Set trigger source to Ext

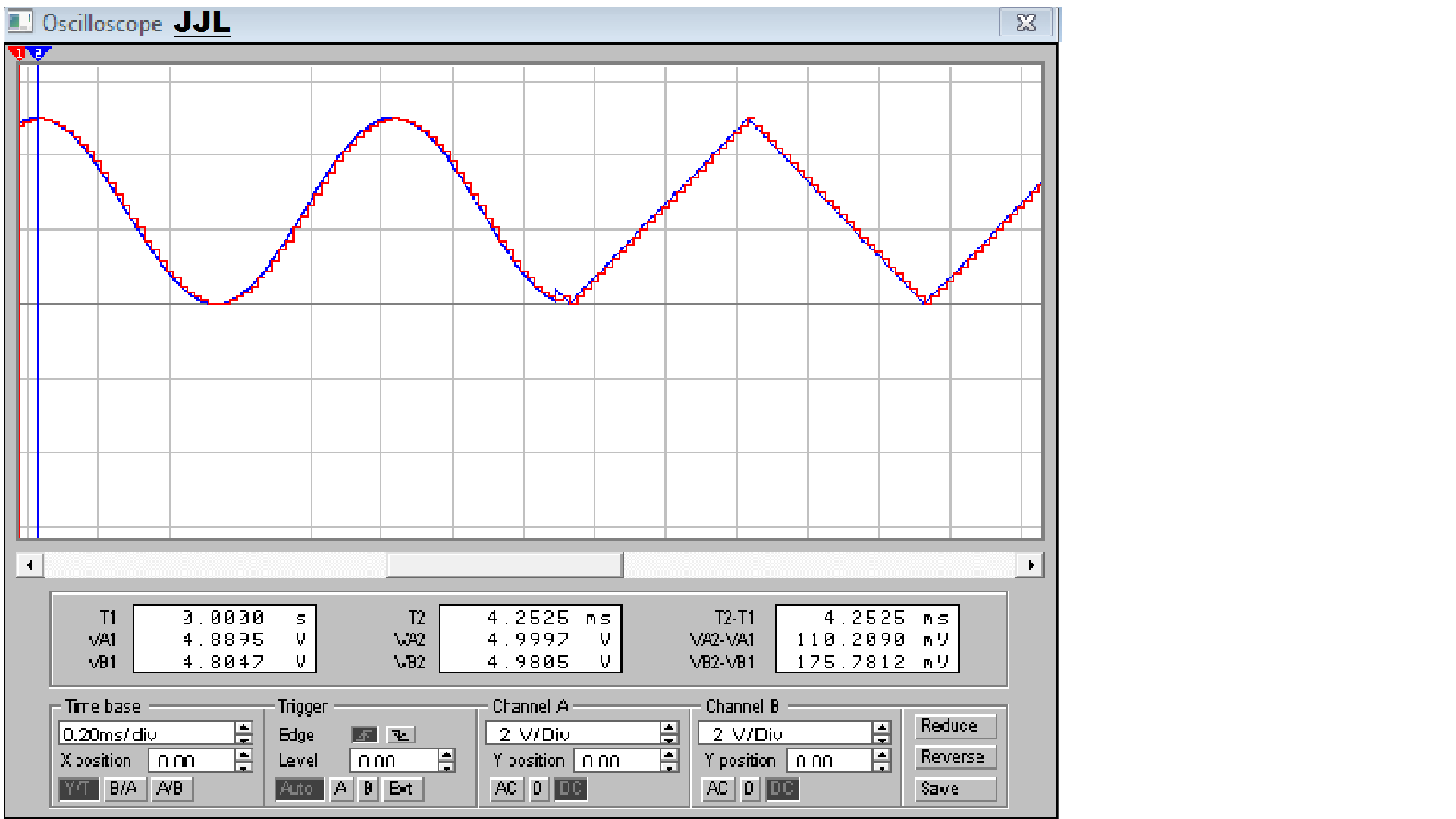(x=402, y=789)
